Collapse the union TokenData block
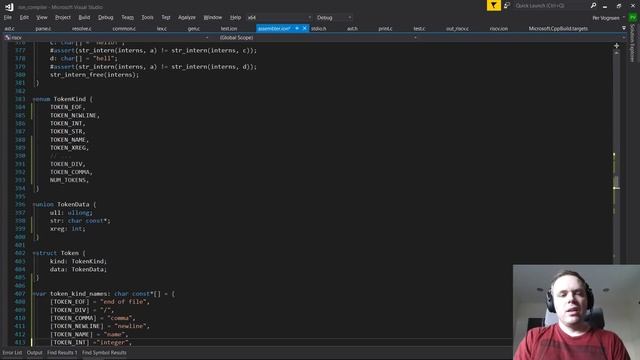 34,204
